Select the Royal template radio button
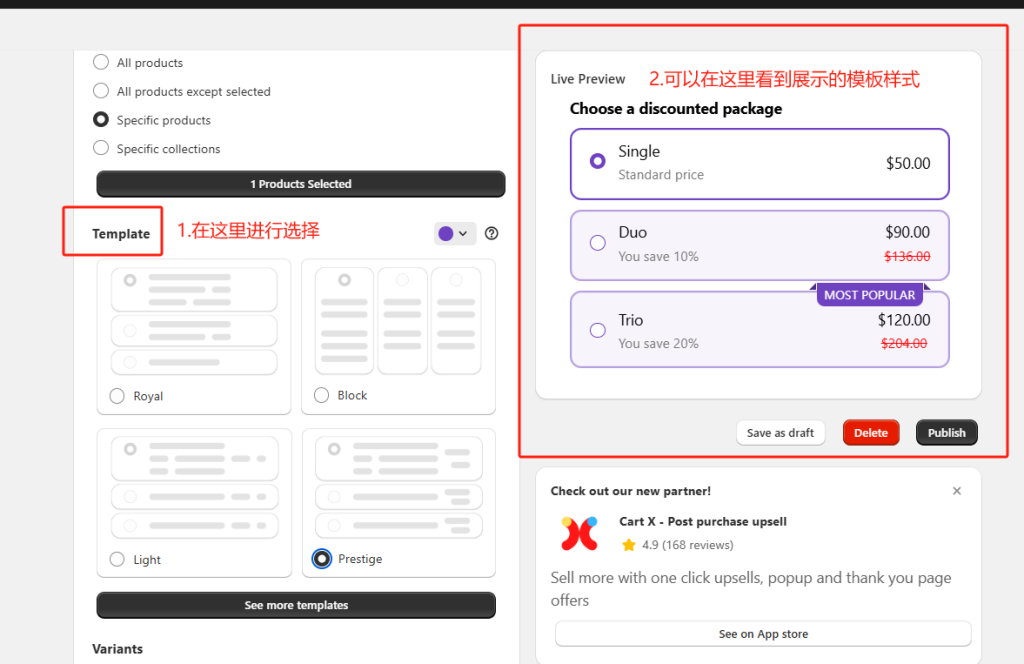Image resolution: width=1024 pixels, height=664 pixels. [116, 395]
